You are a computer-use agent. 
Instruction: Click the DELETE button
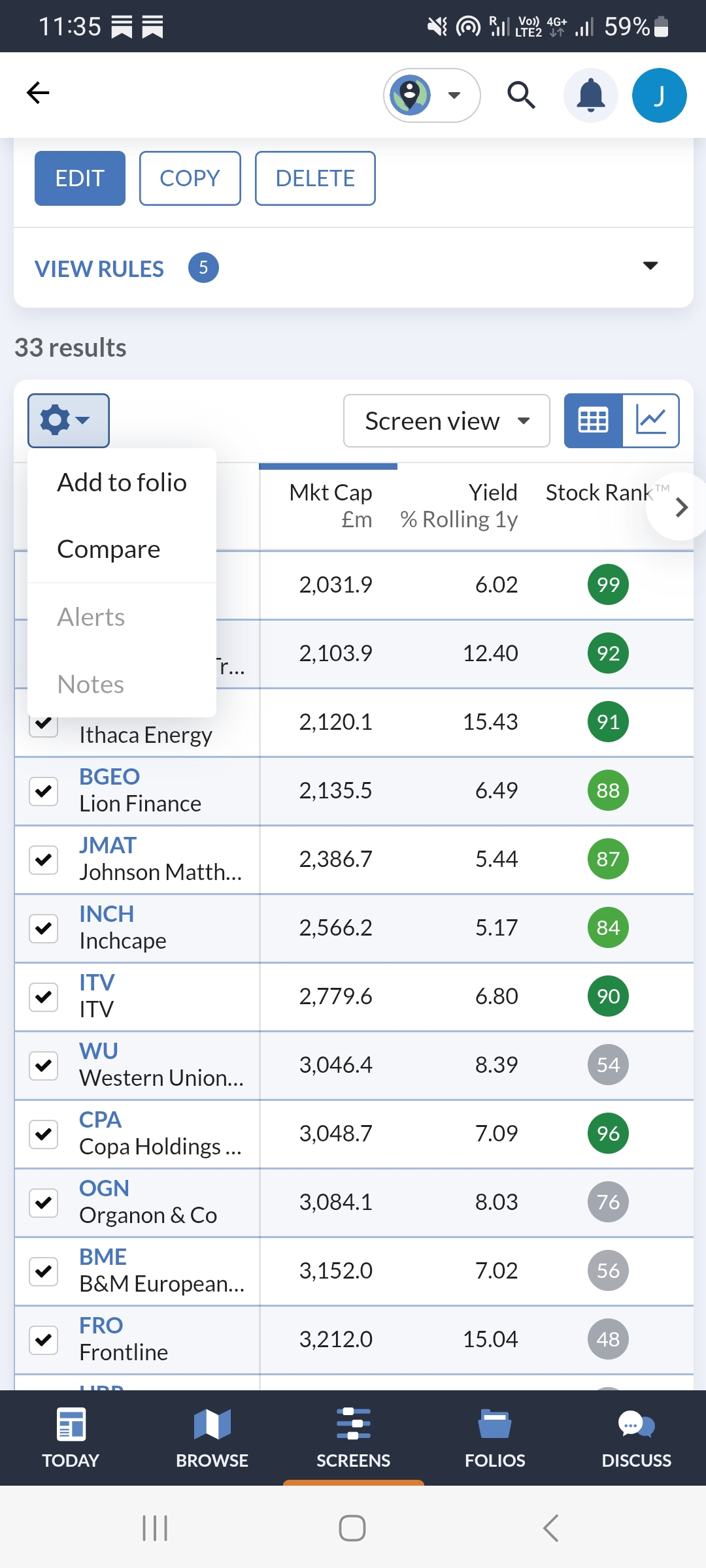point(315,178)
